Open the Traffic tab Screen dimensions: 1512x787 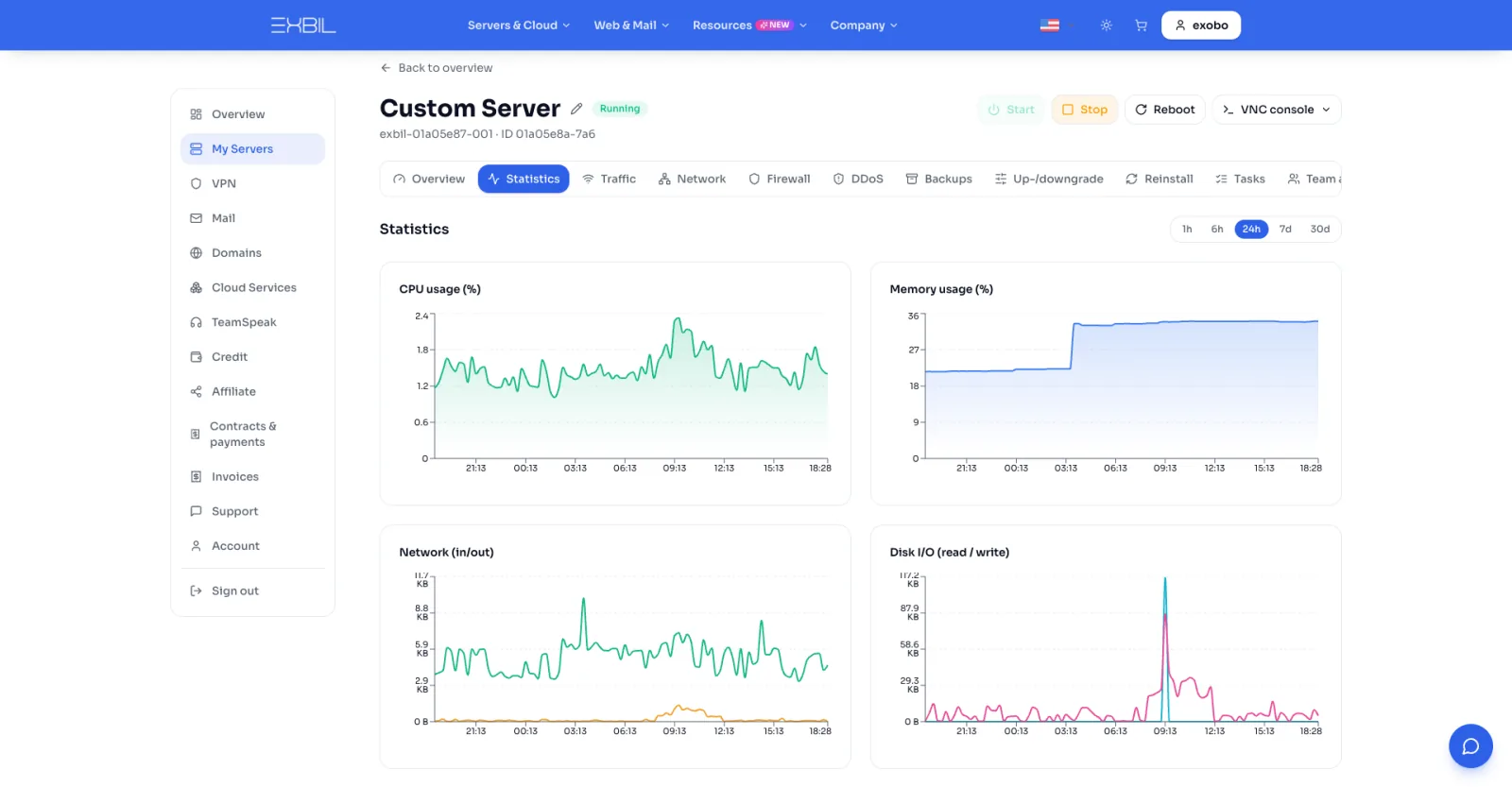(610, 179)
